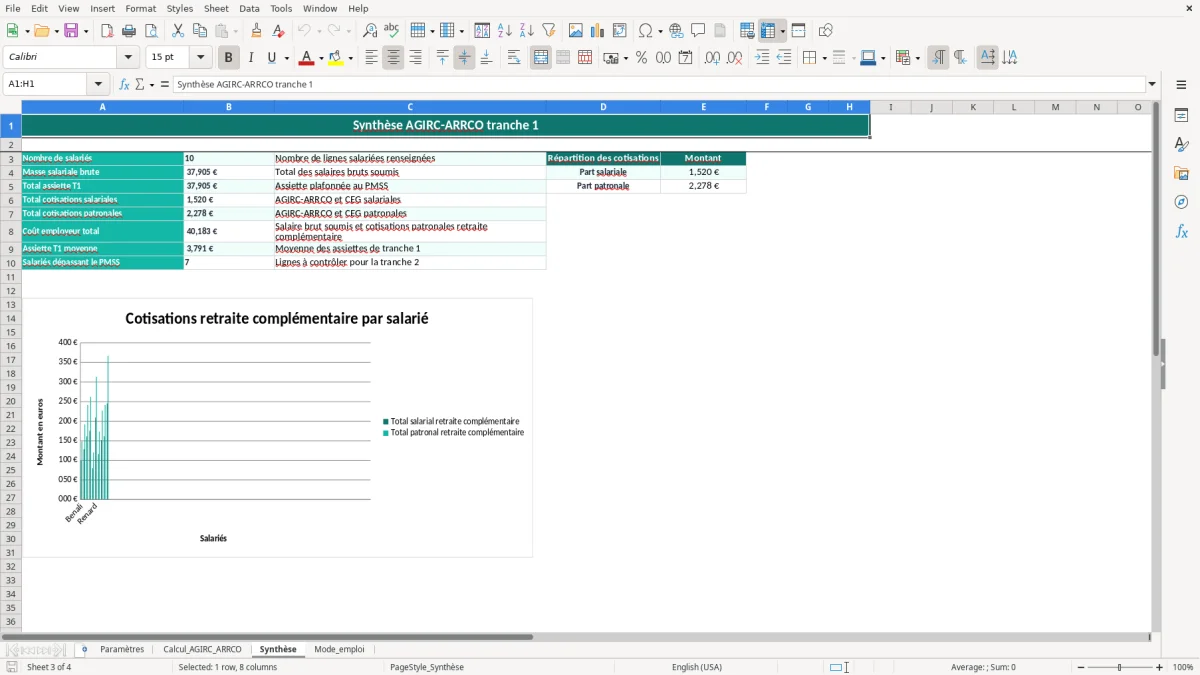The height and width of the screenshot is (675, 1200).
Task: Insert Comment speech bubble icon
Action: click(698, 31)
